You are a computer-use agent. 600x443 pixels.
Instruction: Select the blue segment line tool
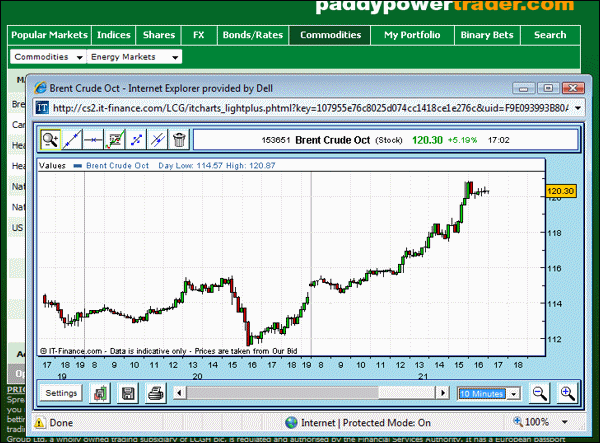click(x=136, y=140)
